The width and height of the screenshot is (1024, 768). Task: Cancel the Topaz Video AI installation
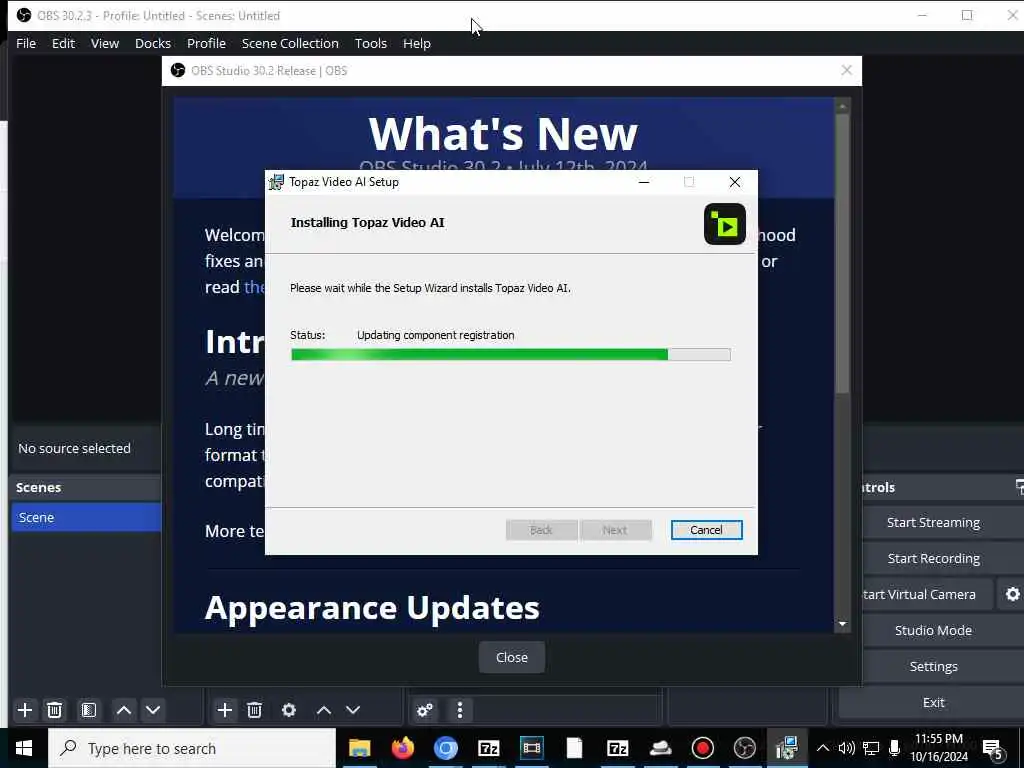coord(706,530)
